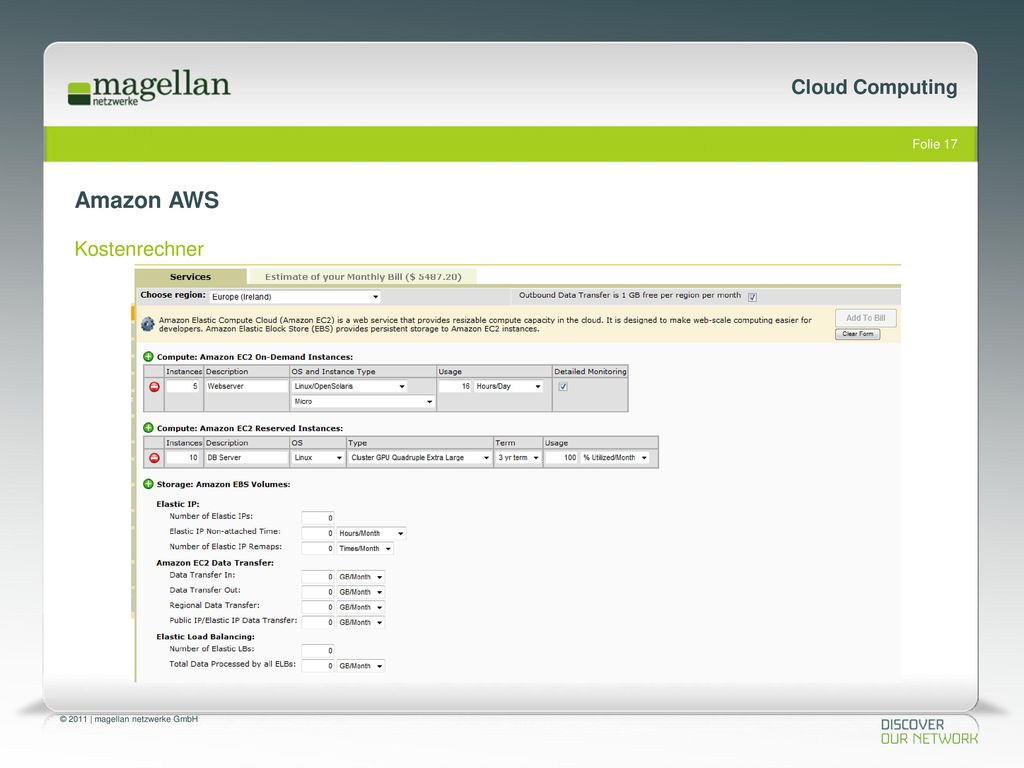This screenshot has height=768, width=1024.
Task: Click the 'Storage: Amazon EBS Volumes:' heading
Action: click(223, 485)
